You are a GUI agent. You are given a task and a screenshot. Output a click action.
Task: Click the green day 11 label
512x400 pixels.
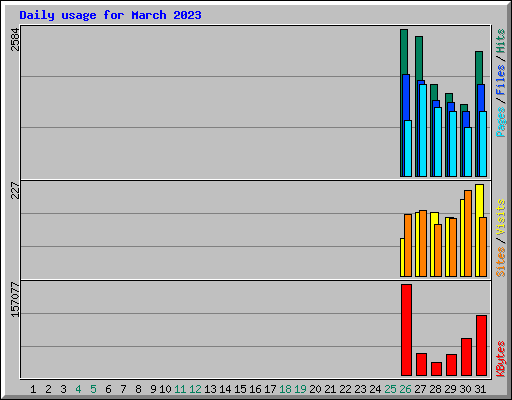coord(180,389)
